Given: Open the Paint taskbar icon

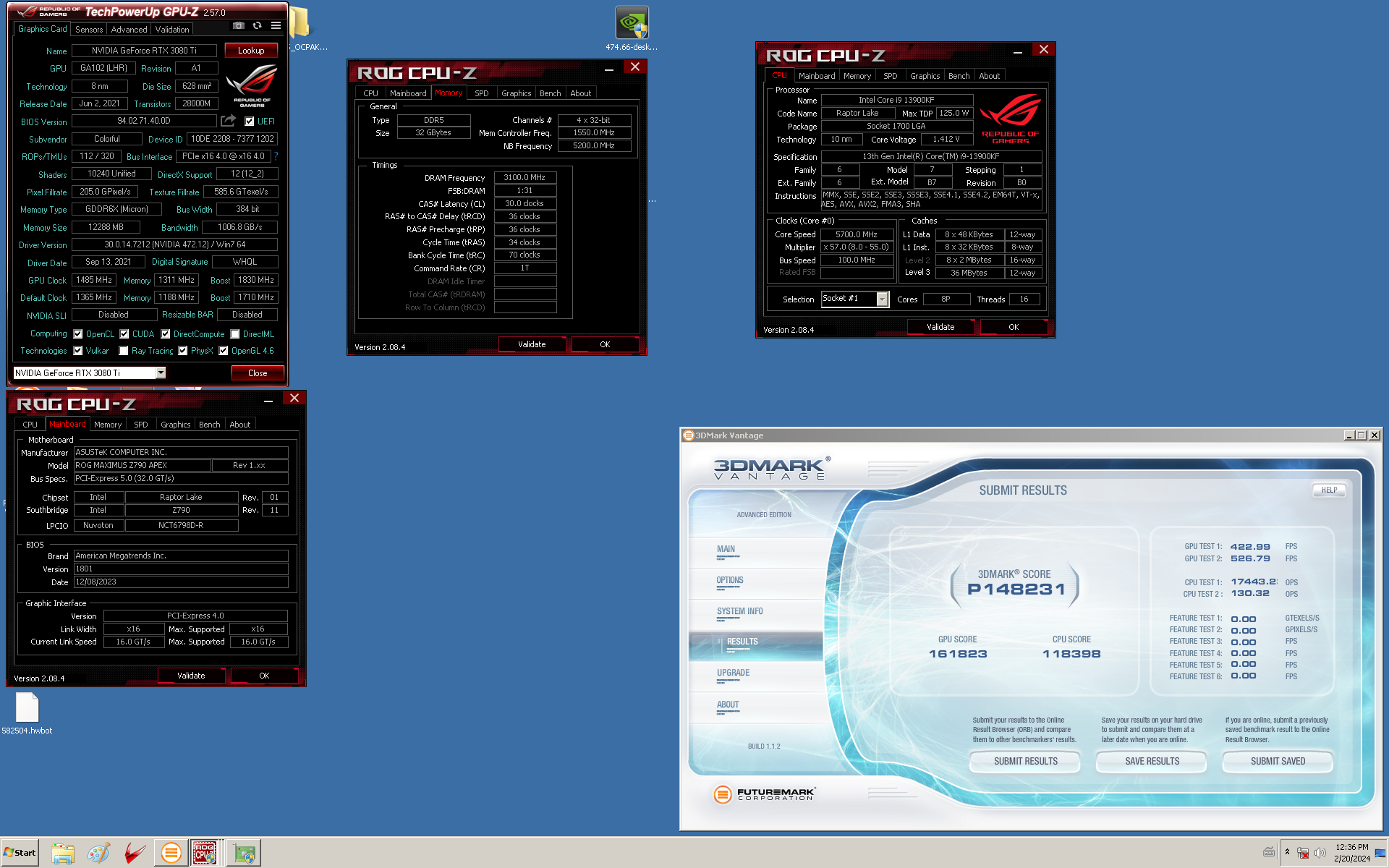Looking at the screenshot, I should coord(98,853).
